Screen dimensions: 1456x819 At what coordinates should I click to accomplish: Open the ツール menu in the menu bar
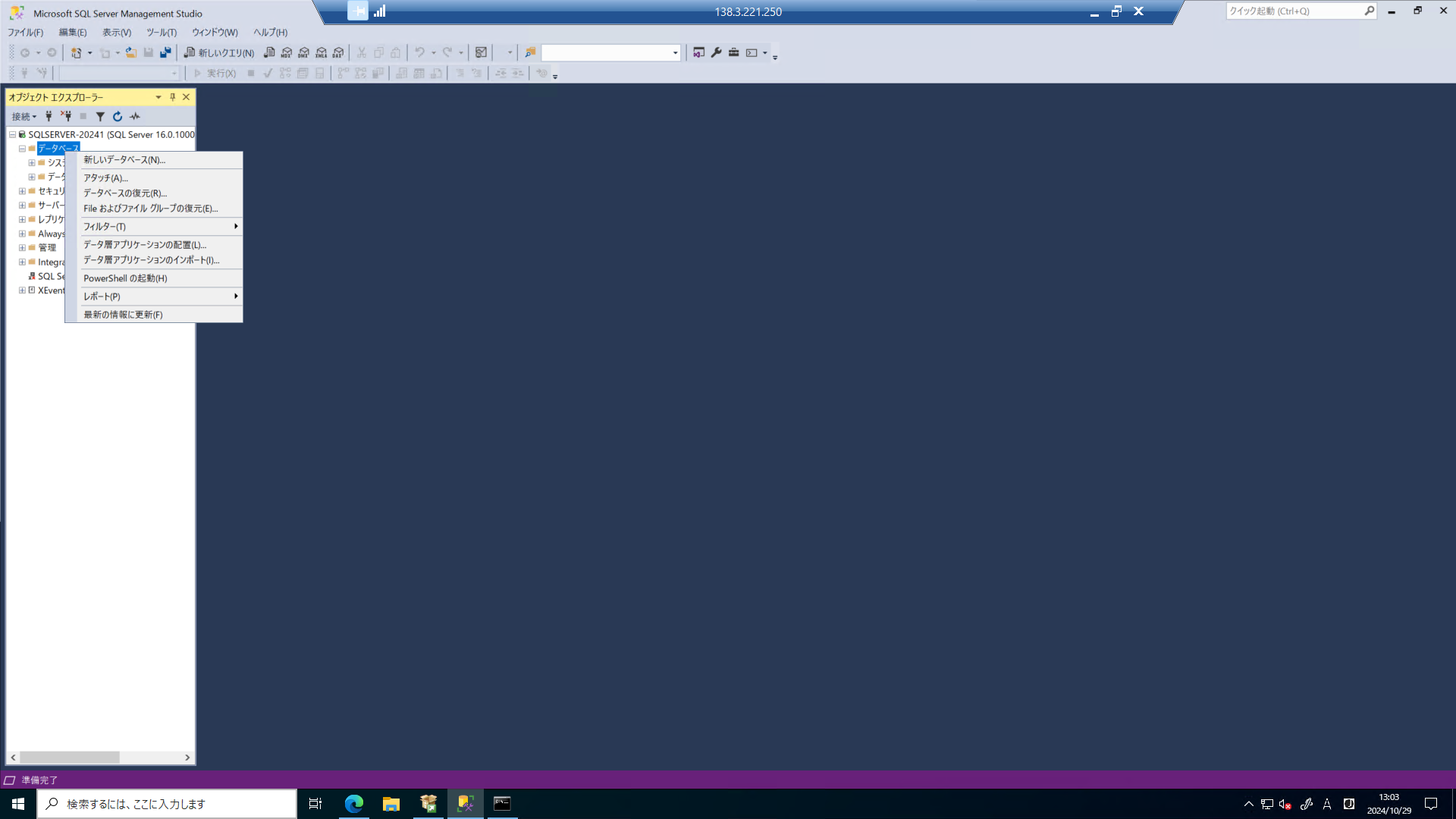pyautogui.click(x=160, y=33)
